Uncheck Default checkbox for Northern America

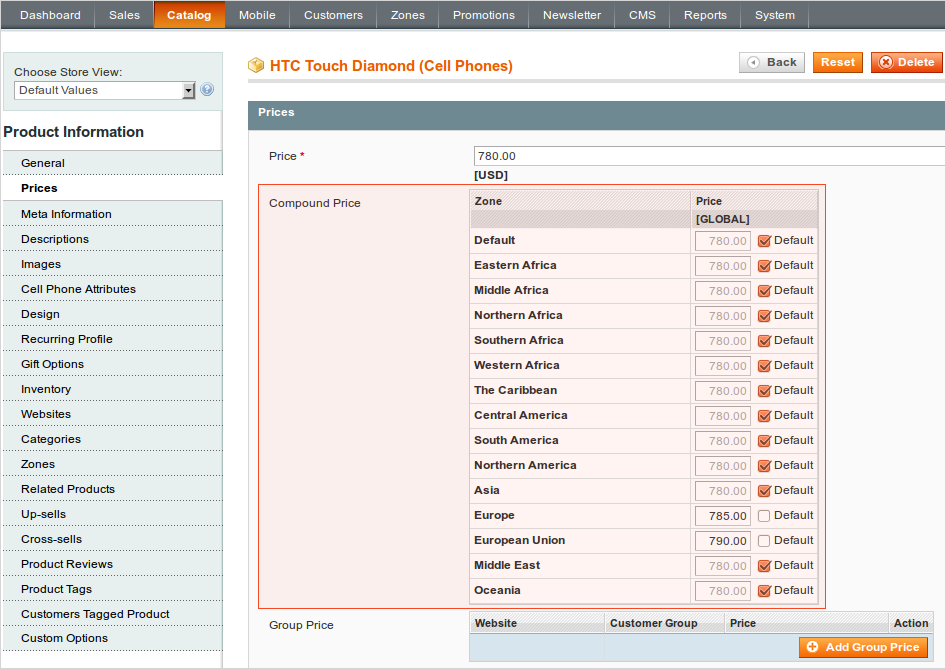pyautogui.click(x=764, y=466)
